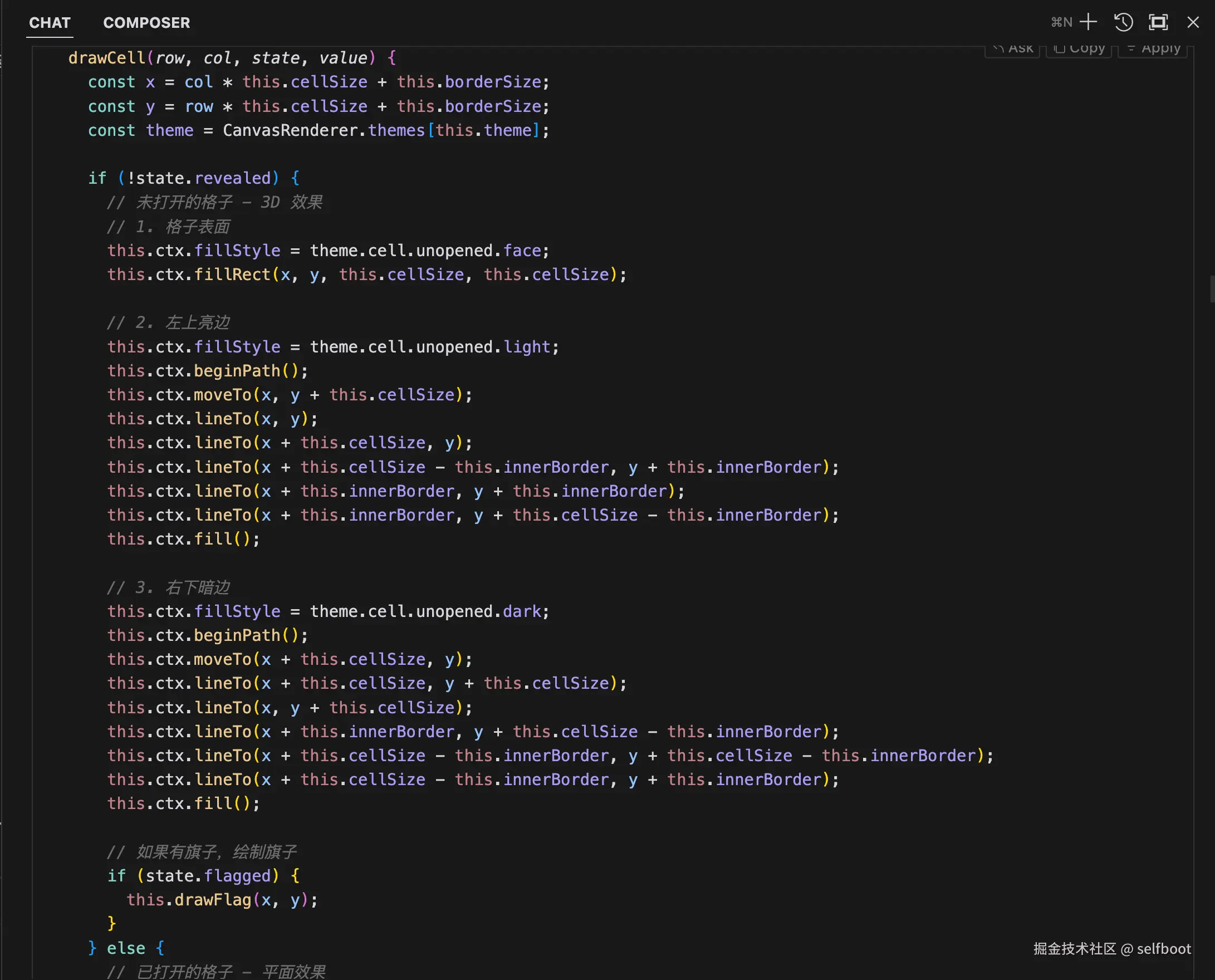Start a new chat with plus icon

[x=1088, y=23]
